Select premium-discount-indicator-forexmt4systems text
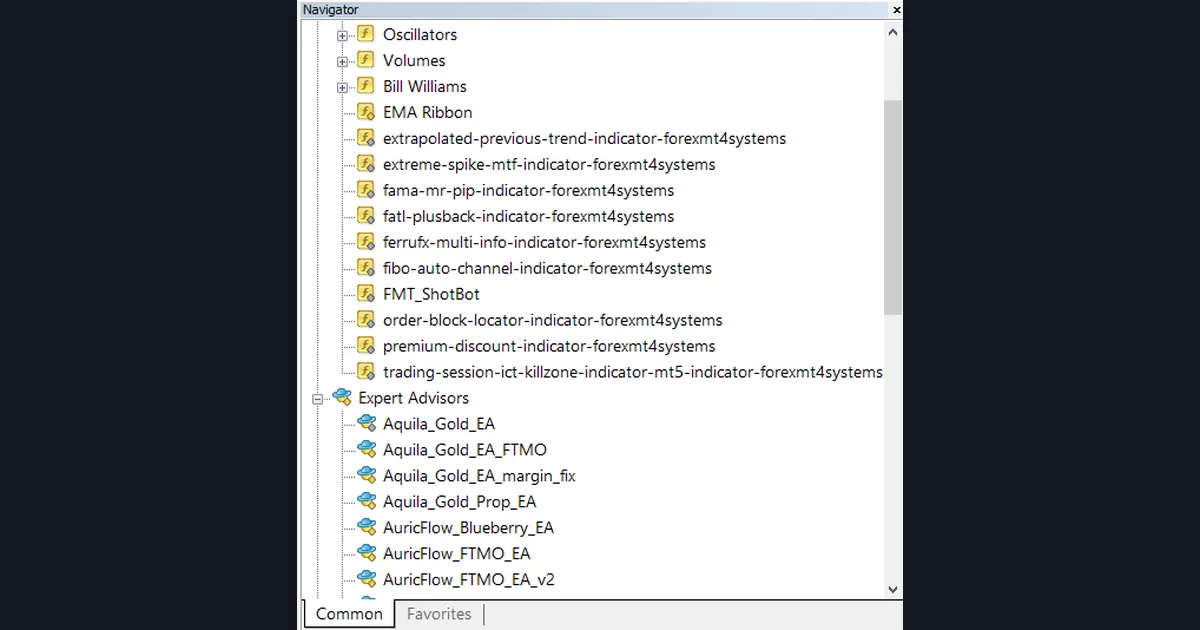 [x=549, y=346]
